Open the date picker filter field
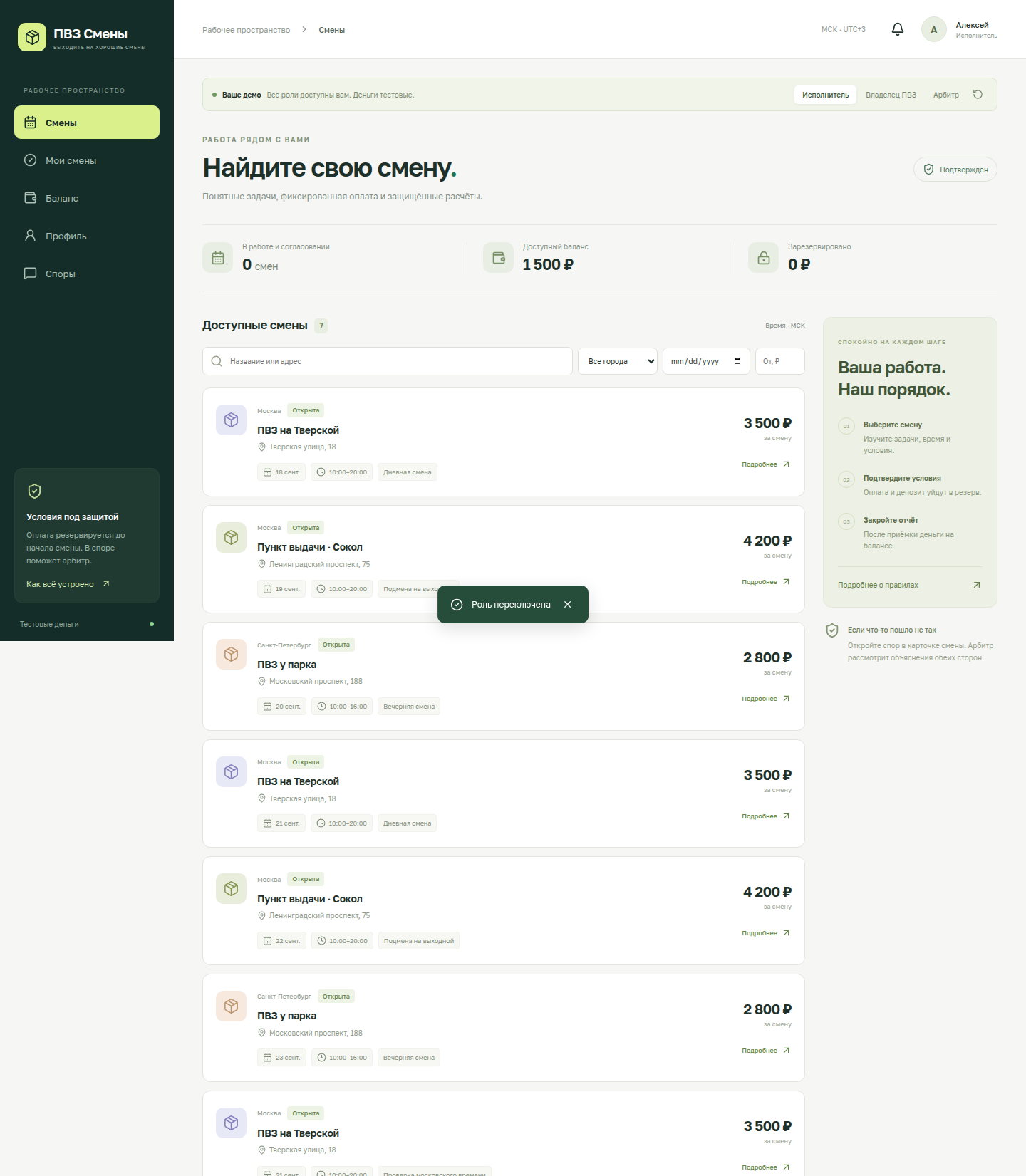Screen dimensions: 1026x1176 706,361
